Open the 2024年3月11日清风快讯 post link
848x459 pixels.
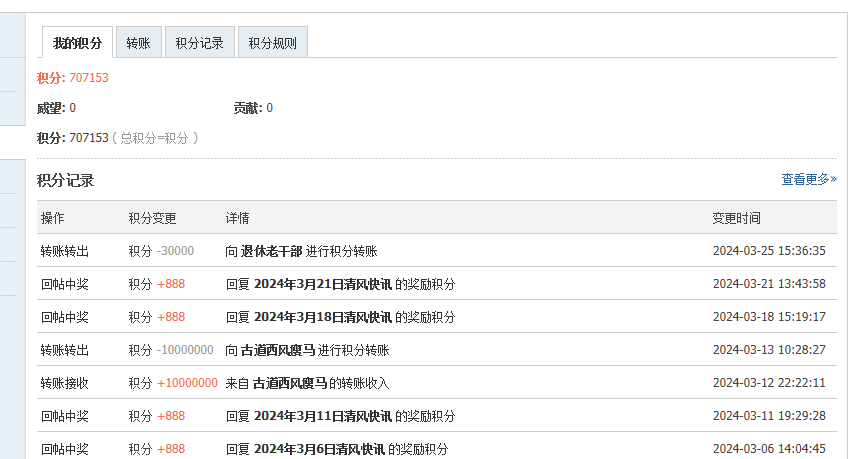[x=322, y=416]
